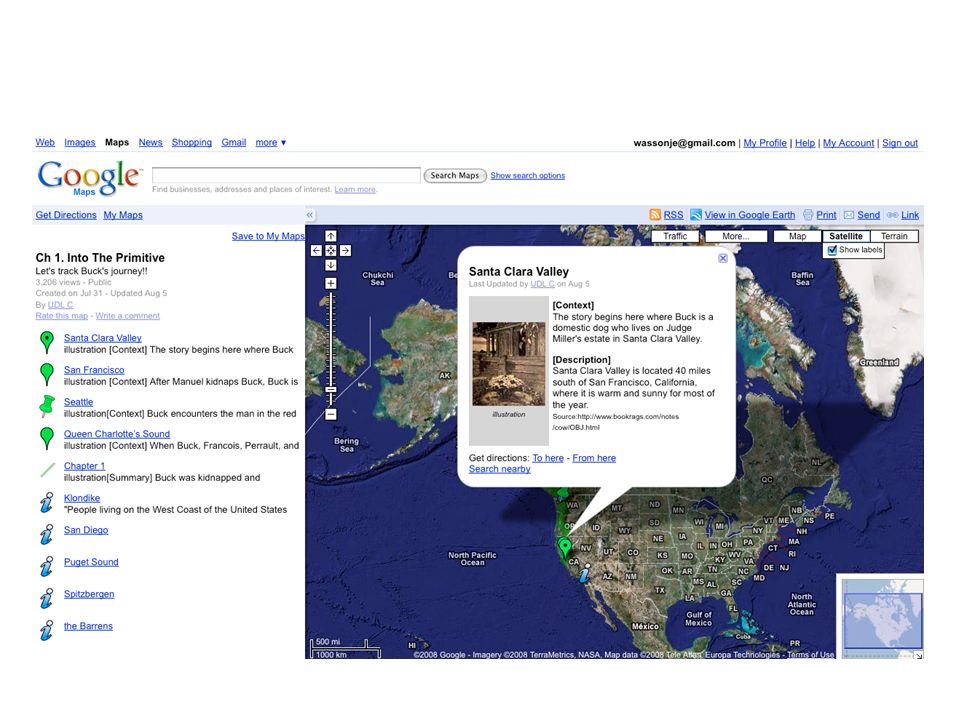
Task: Click green marker beside Queen Charlotte's Sound
Action: (47, 438)
